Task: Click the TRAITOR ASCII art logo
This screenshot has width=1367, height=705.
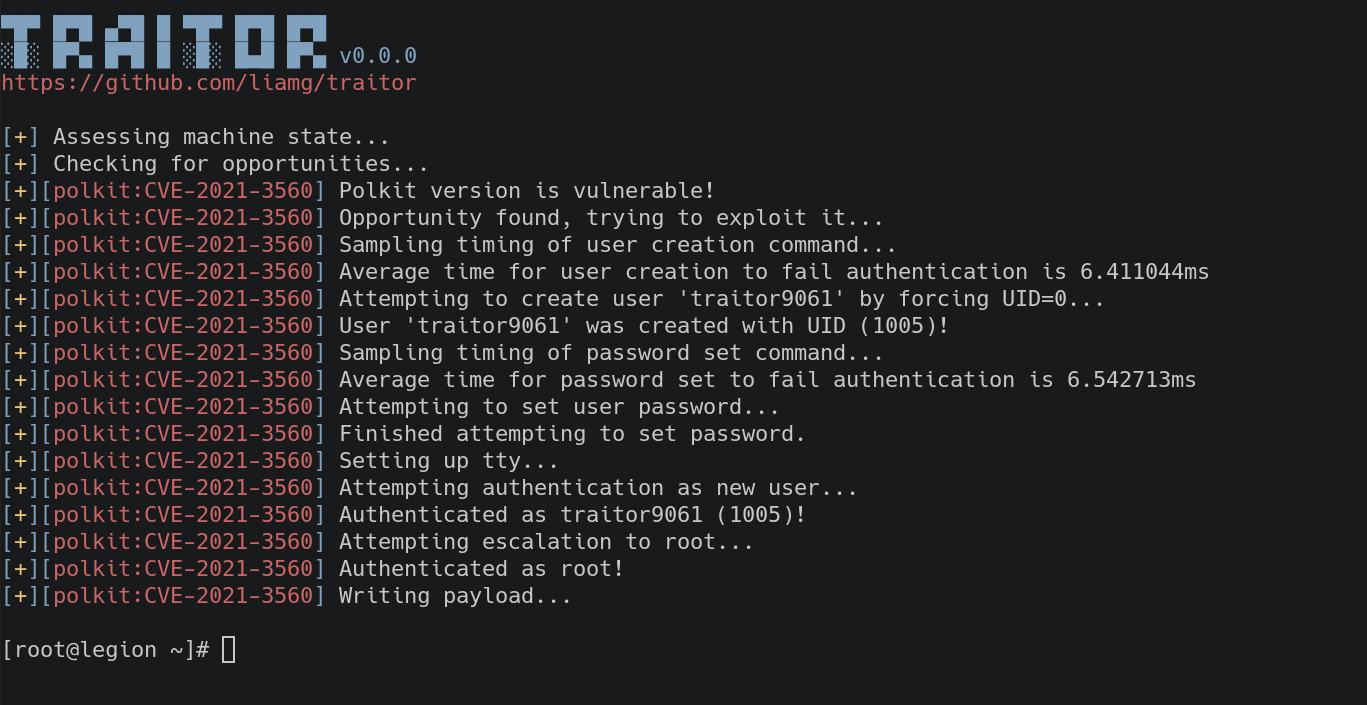Action: tap(164, 42)
